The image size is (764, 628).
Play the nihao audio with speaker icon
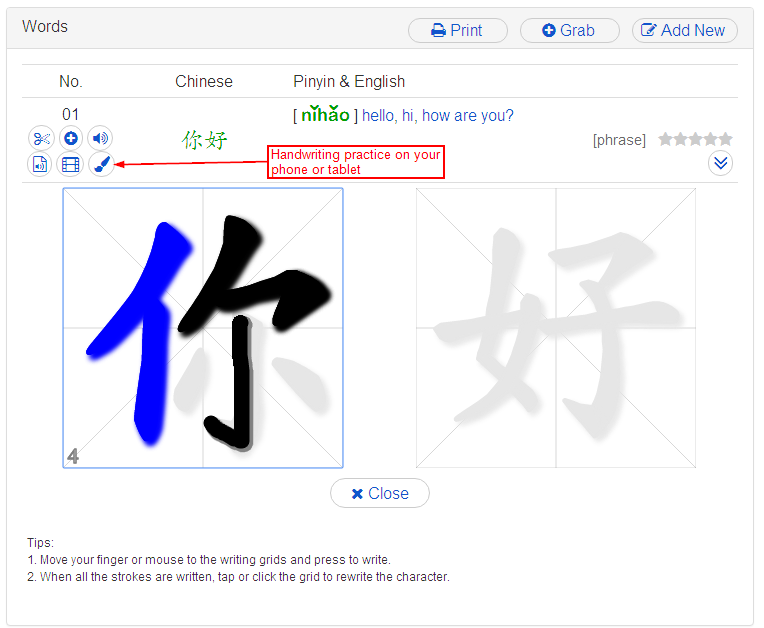99,138
